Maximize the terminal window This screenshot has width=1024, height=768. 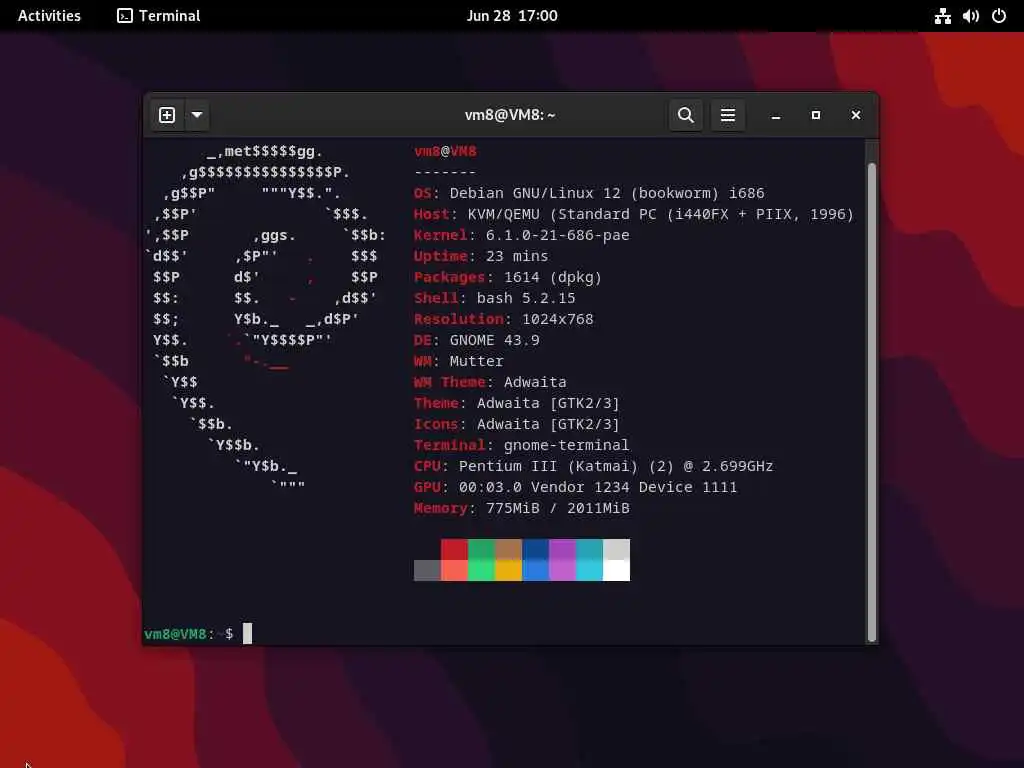tap(816, 115)
